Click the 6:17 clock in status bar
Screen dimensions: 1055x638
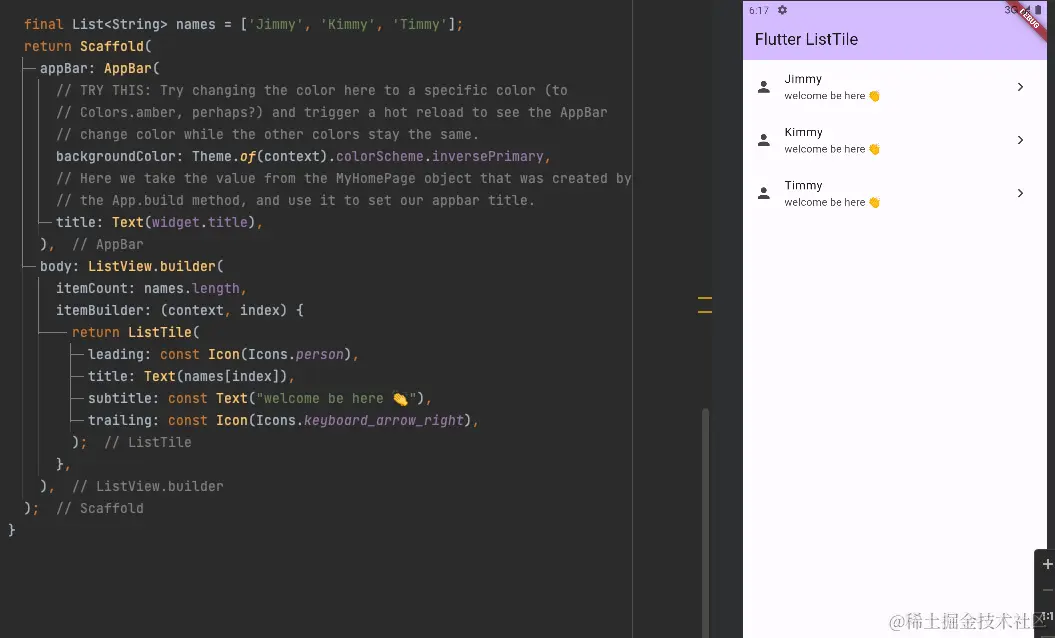(x=758, y=10)
